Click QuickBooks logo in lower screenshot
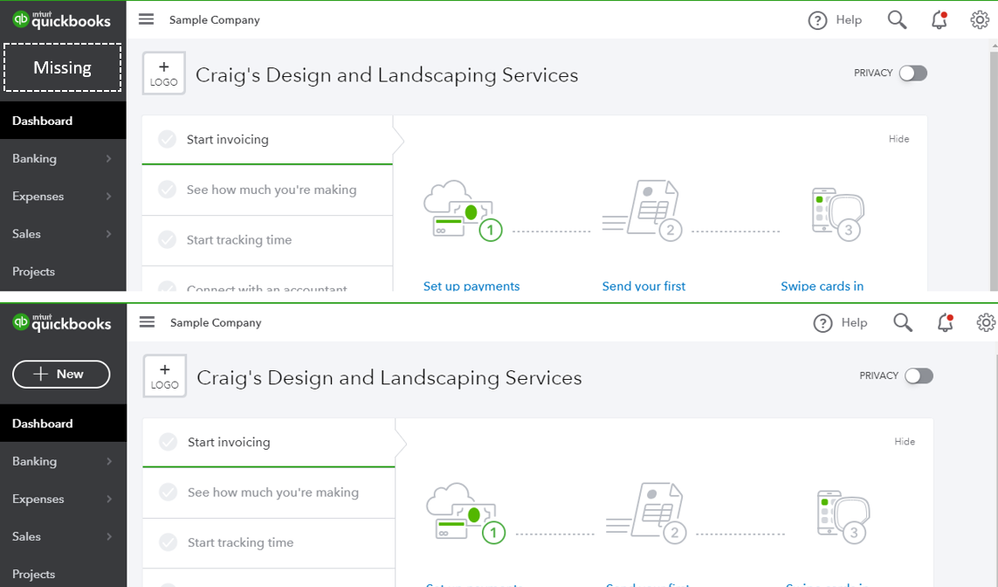Viewport: 998px width, 587px height. coord(62,323)
